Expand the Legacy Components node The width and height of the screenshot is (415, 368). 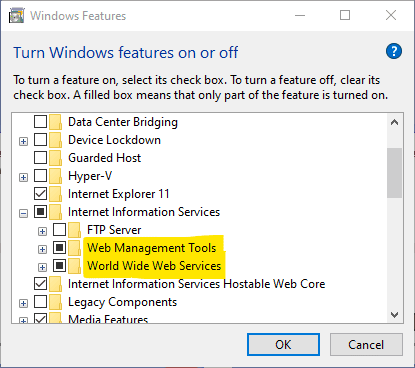(23, 304)
